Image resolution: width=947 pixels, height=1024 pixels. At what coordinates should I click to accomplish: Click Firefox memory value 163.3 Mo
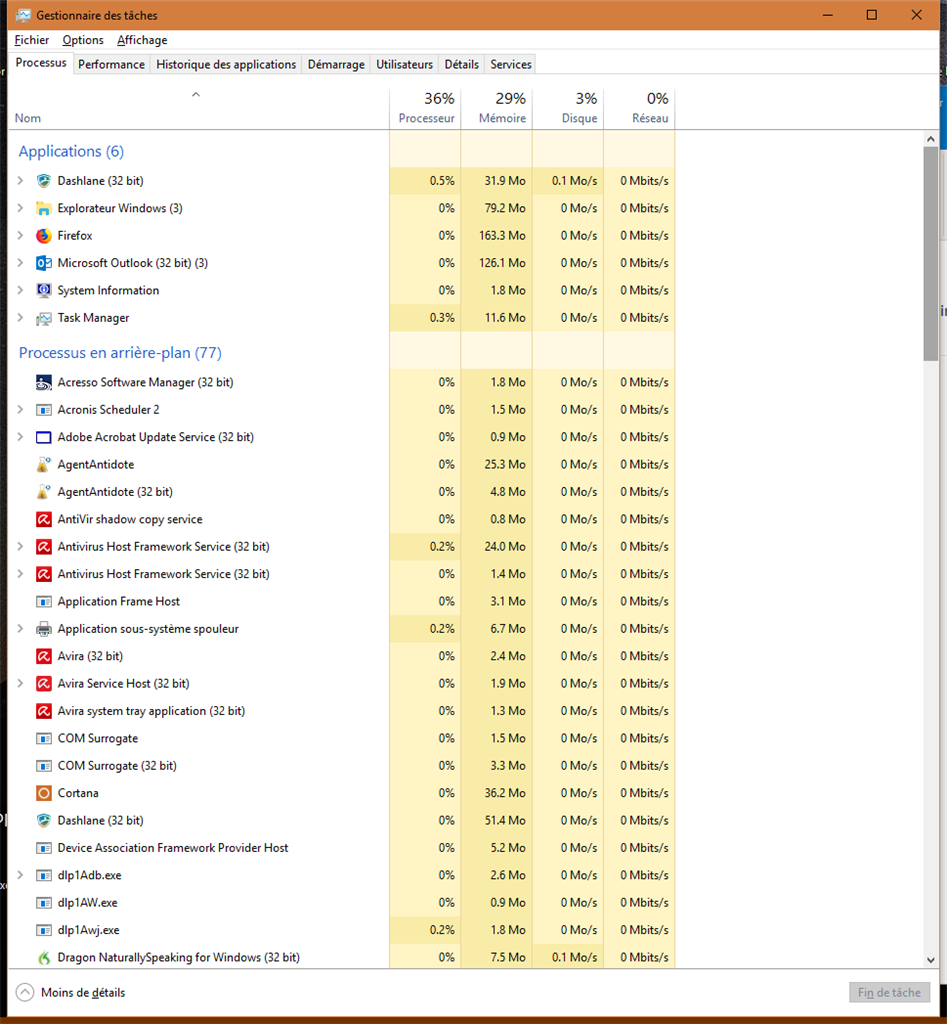point(502,236)
